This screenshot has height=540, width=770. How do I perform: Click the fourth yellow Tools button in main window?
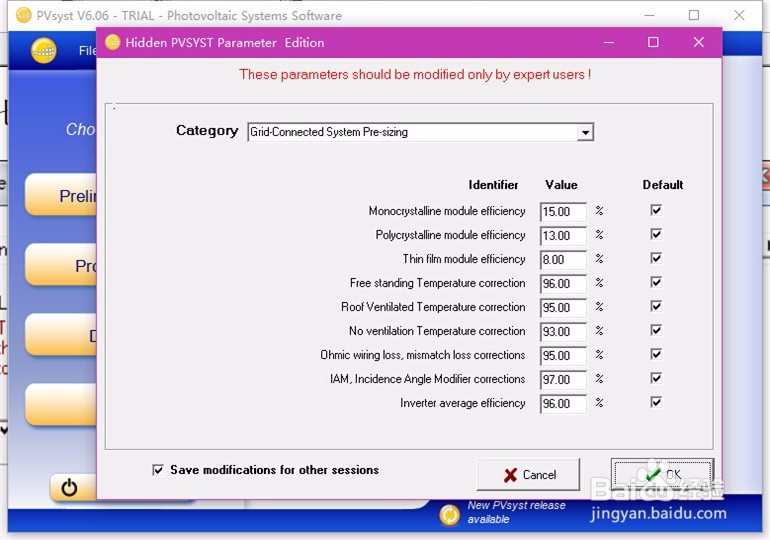pos(61,405)
